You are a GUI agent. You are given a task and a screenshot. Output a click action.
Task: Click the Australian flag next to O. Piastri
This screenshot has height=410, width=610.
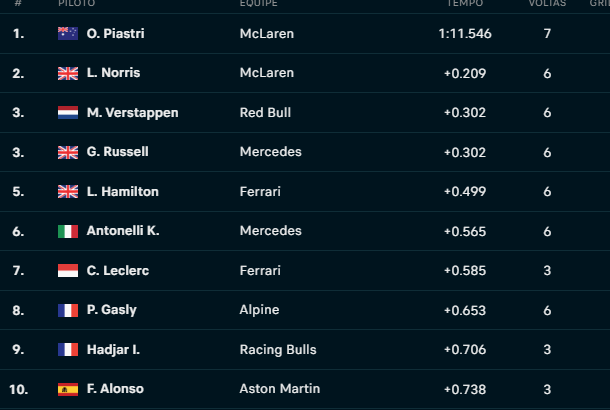[68, 34]
